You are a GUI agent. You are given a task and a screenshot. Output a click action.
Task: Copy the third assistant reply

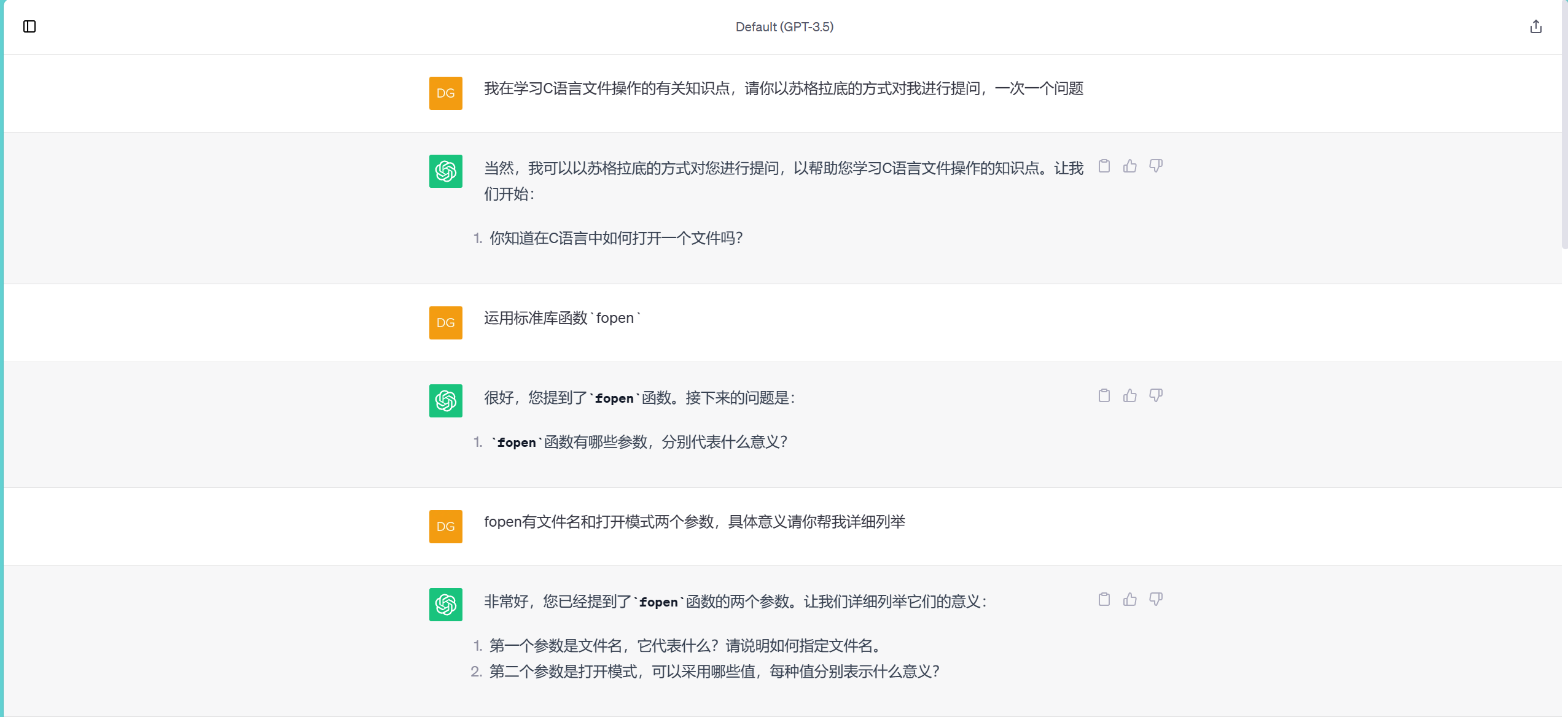coord(1104,600)
